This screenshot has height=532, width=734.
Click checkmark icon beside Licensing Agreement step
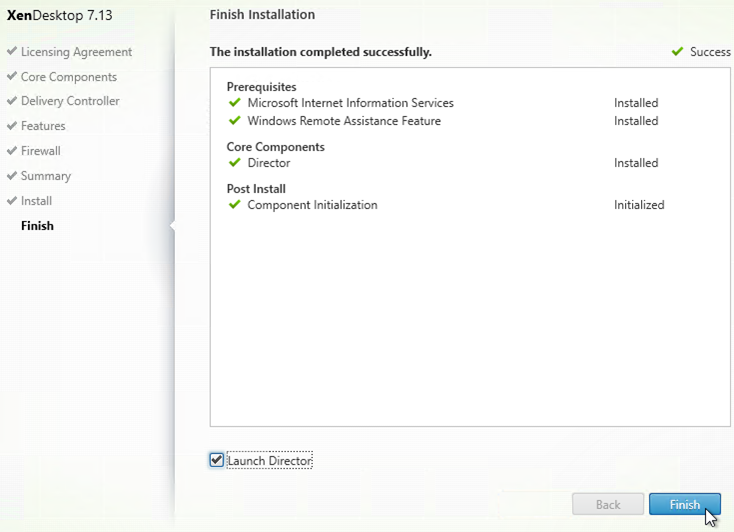(12, 52)
